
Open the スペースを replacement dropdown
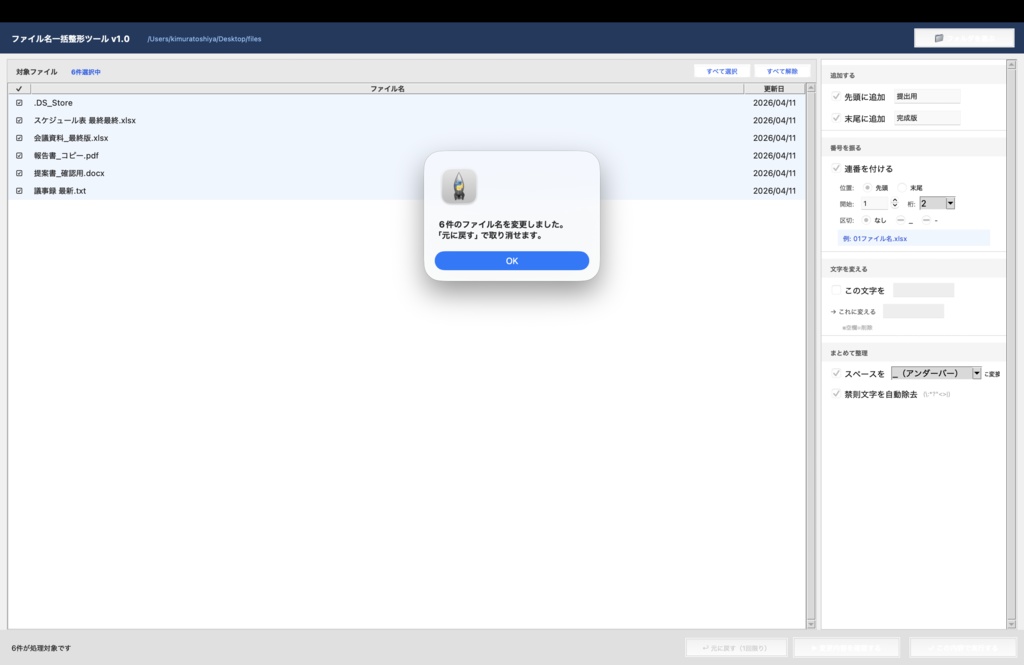935,373
